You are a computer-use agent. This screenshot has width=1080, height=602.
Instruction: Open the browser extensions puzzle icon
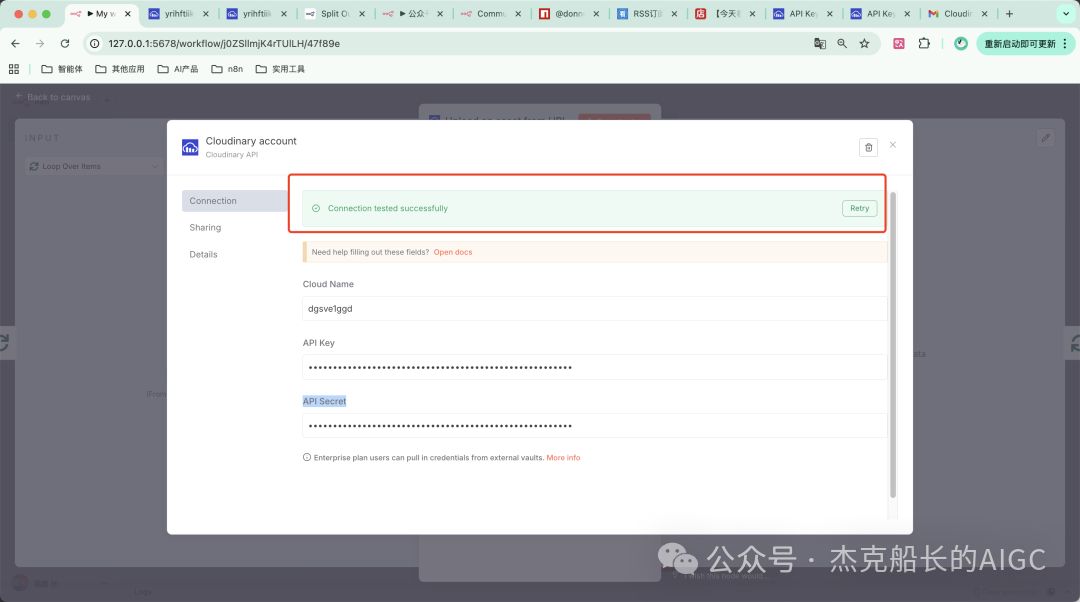click(924, 43)
